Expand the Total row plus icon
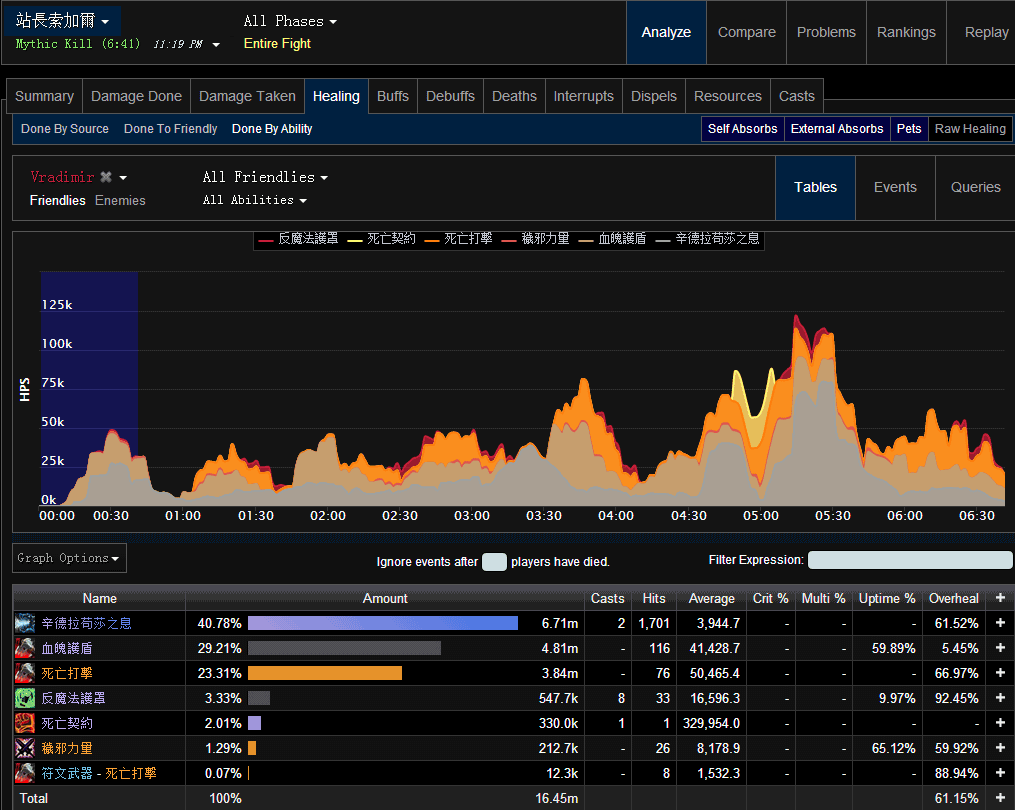1015x810 pixels. coord(1000,798)
